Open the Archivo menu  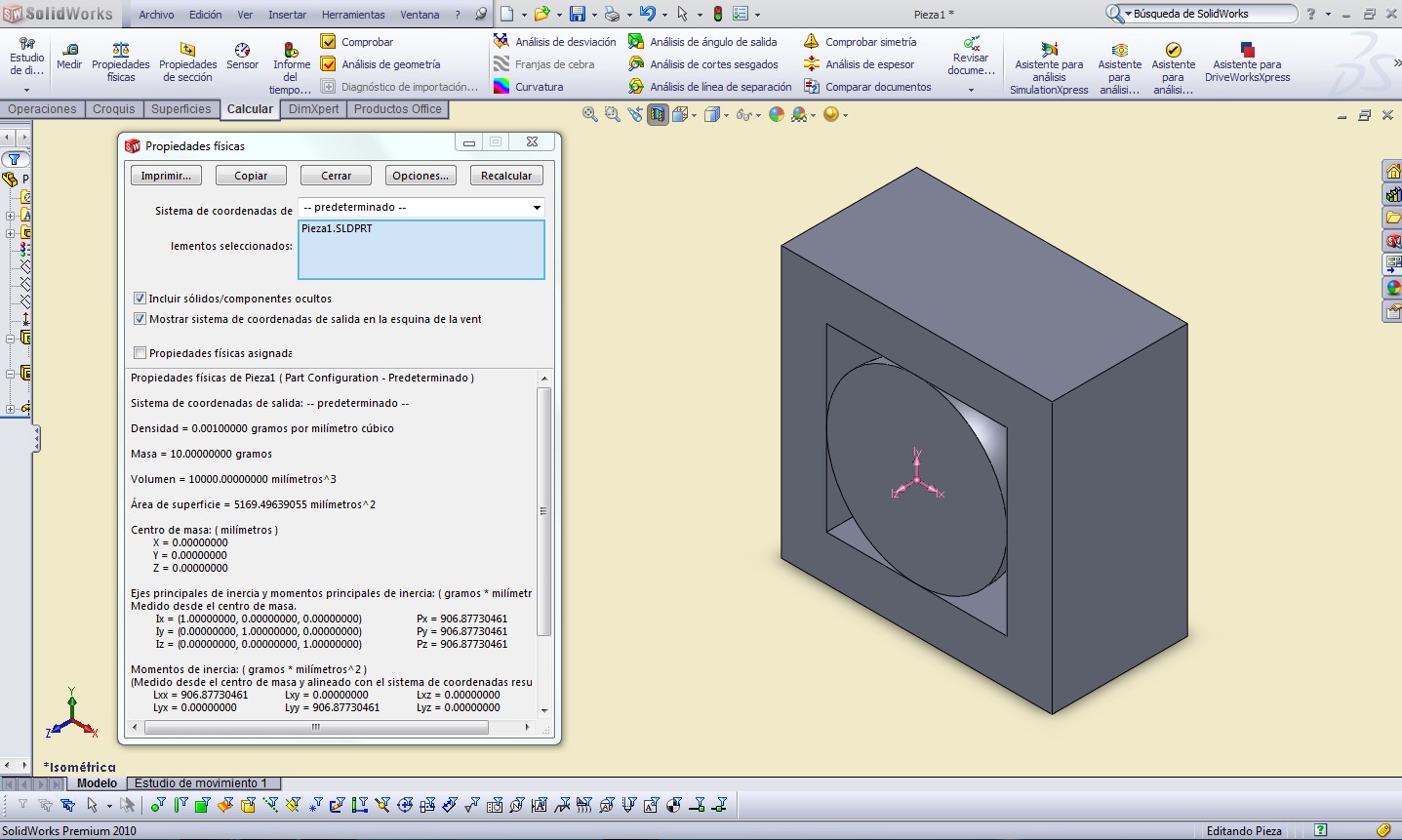(156, 15)
